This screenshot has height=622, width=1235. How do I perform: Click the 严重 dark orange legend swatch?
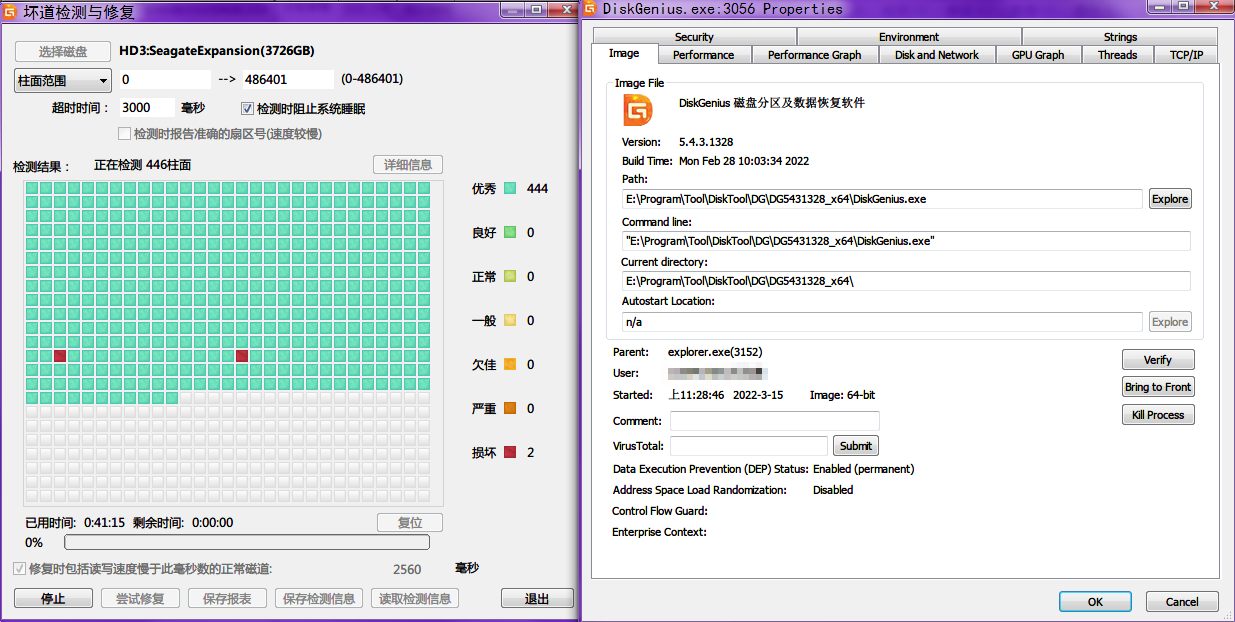(510, 408)
